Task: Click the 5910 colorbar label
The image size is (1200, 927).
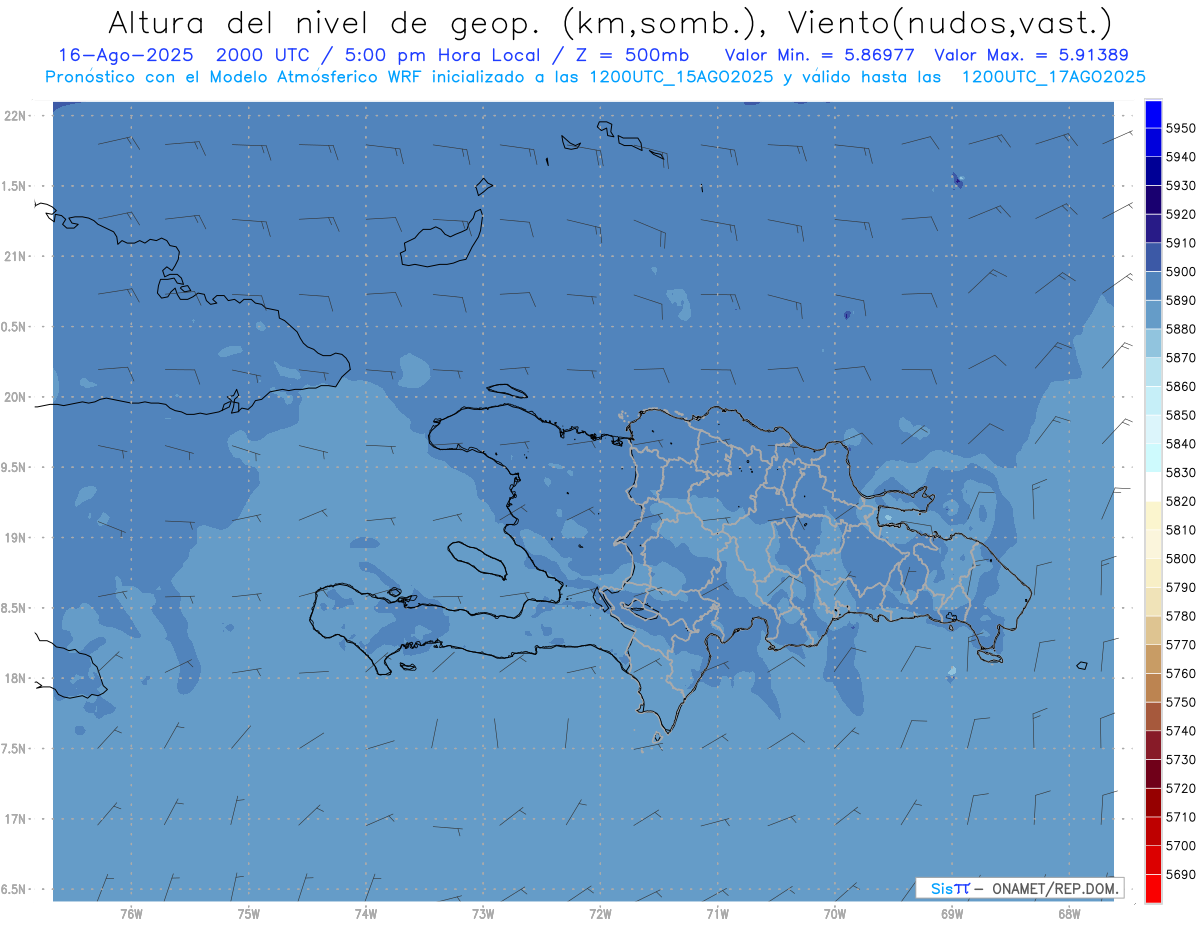Action: point(1180,243)
